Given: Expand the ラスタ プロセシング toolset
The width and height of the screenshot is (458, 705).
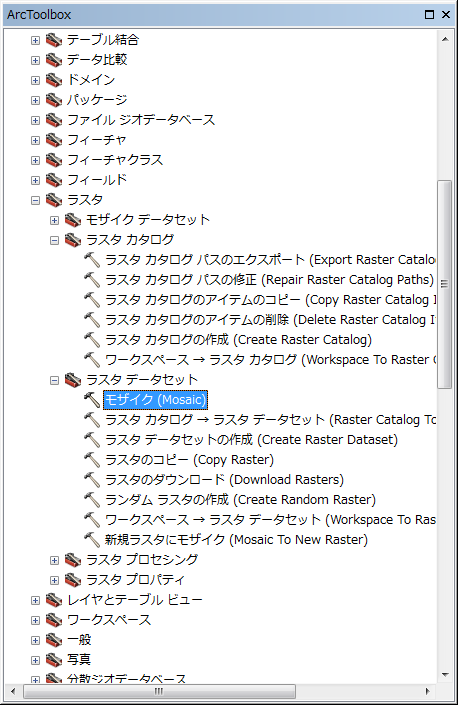Looking at the screenshot, I should (x=54, y=560).
